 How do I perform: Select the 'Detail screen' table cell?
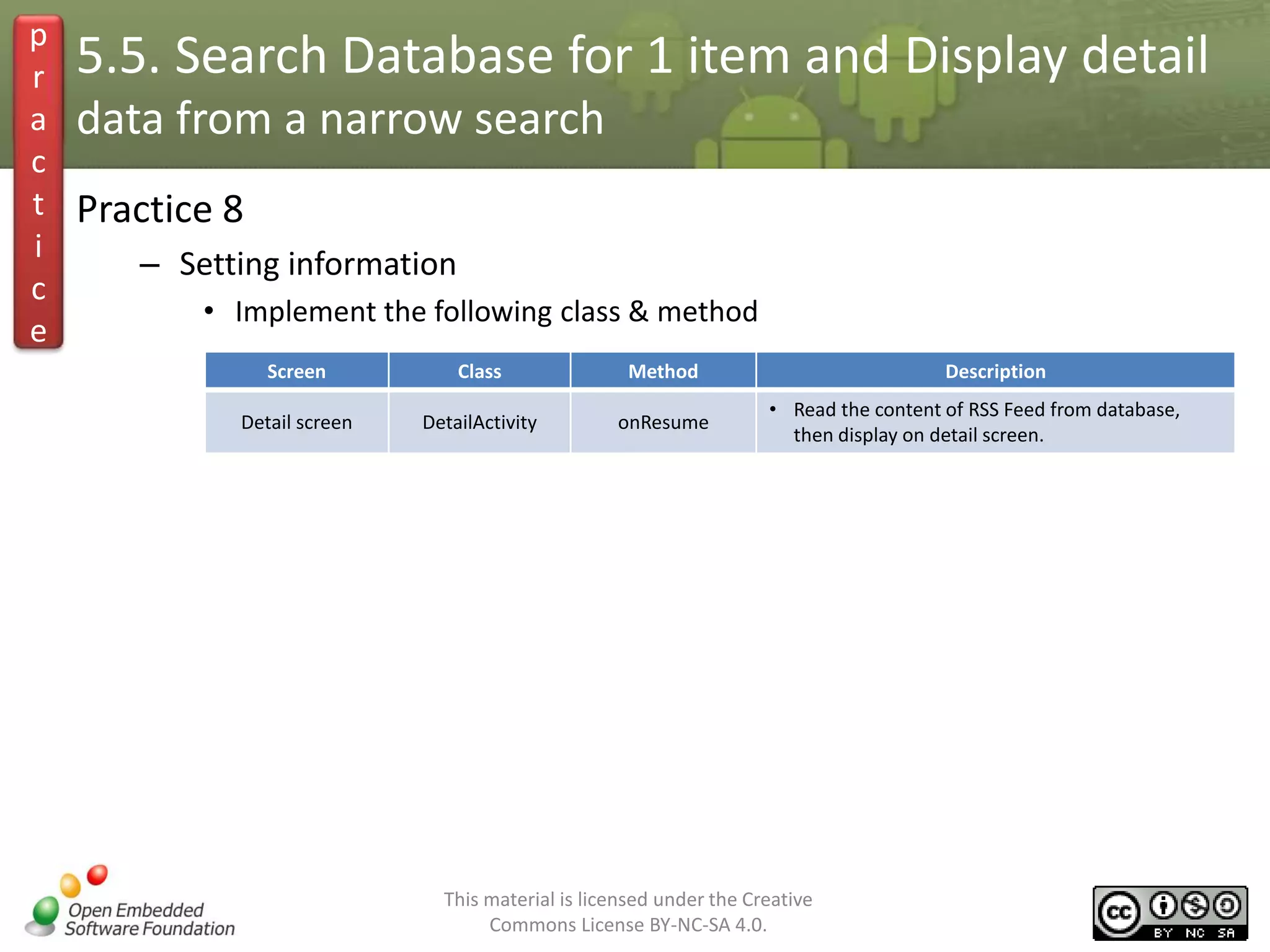coord(296,422)
